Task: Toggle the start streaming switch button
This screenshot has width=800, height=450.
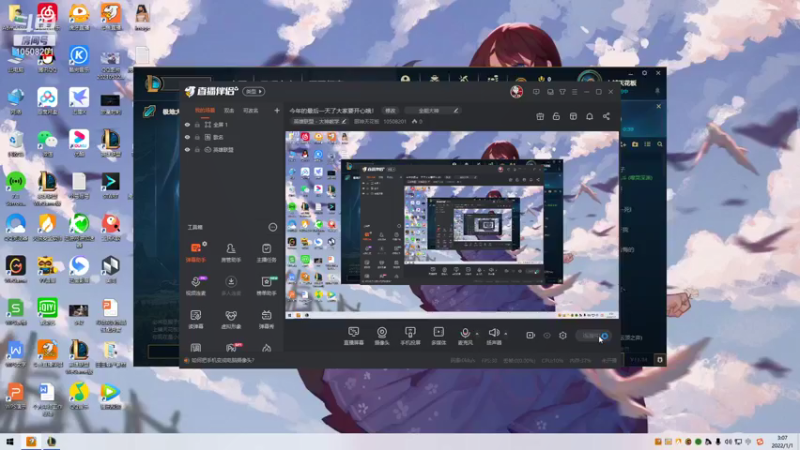Action: point(592,336)
